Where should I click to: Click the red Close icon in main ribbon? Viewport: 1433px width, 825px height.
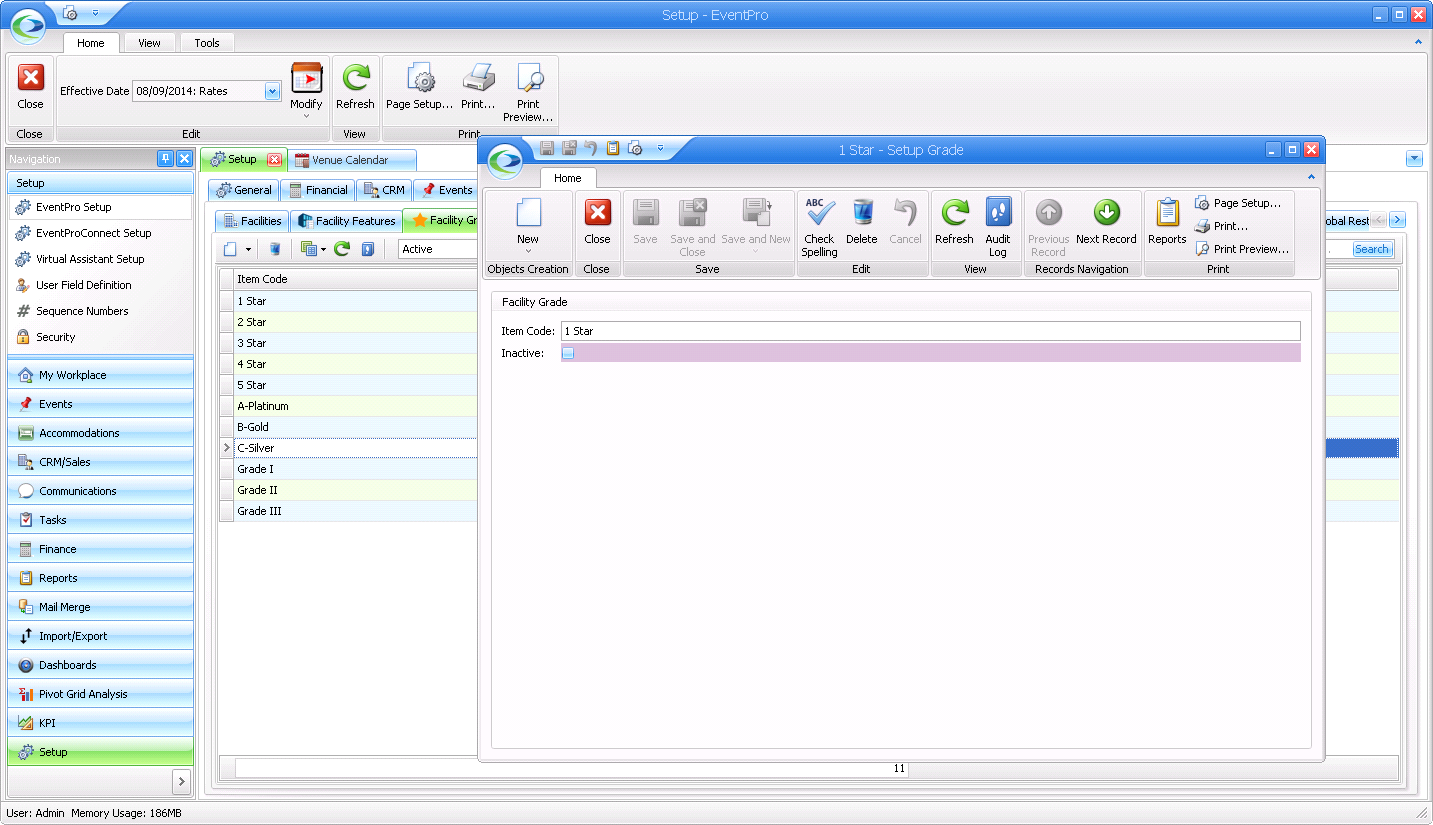(31, 78)
